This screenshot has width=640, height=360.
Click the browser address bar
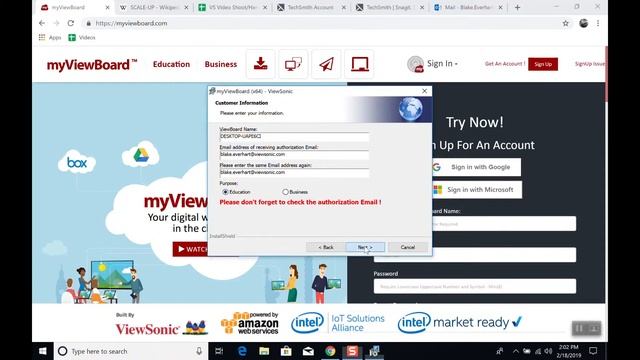tap(322, 23)
